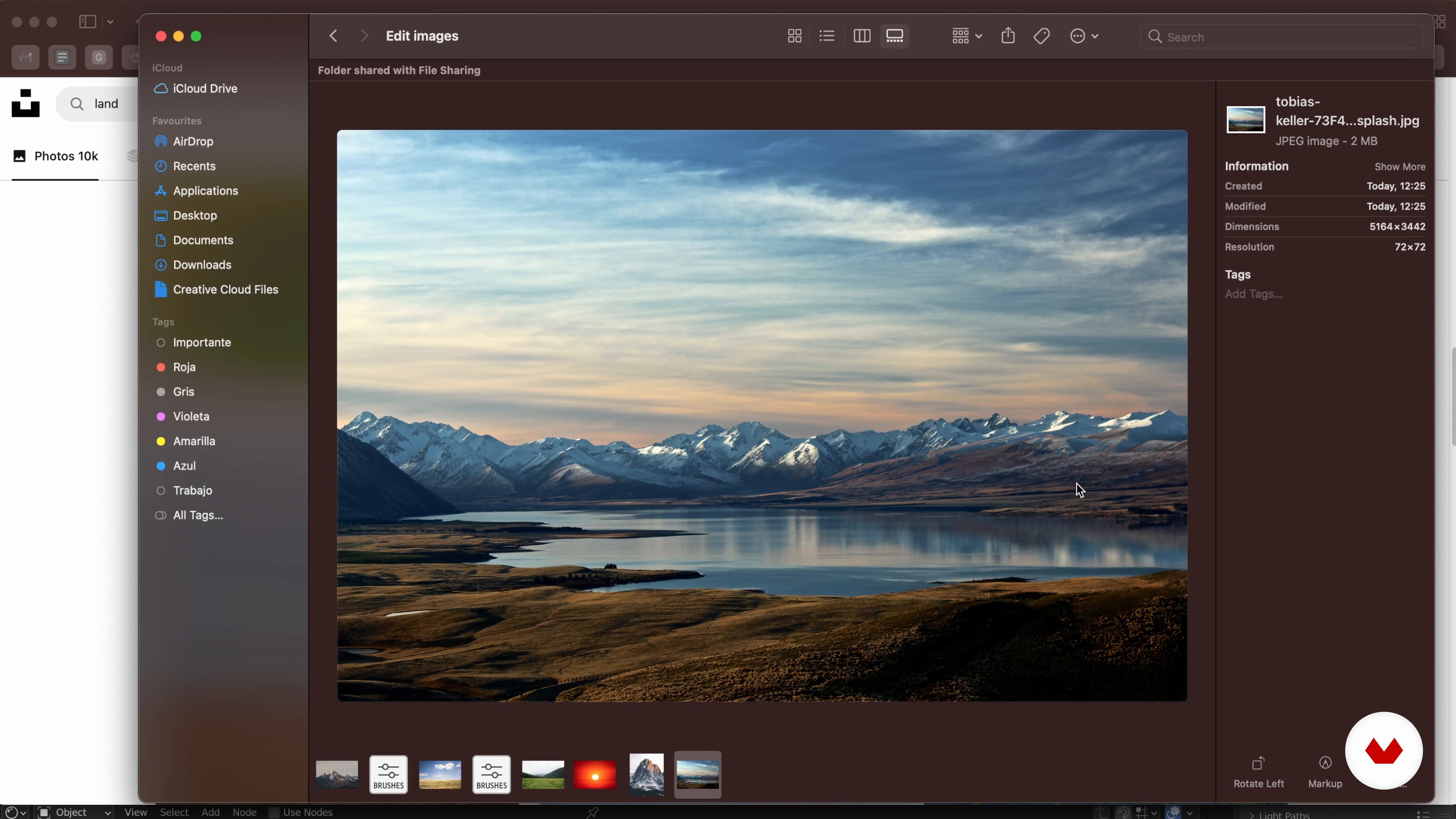Image resolution: width=1456 pixels, height=819 pixels.
Task: Open Applications in Finder sidebar
Action: (196, 191)
